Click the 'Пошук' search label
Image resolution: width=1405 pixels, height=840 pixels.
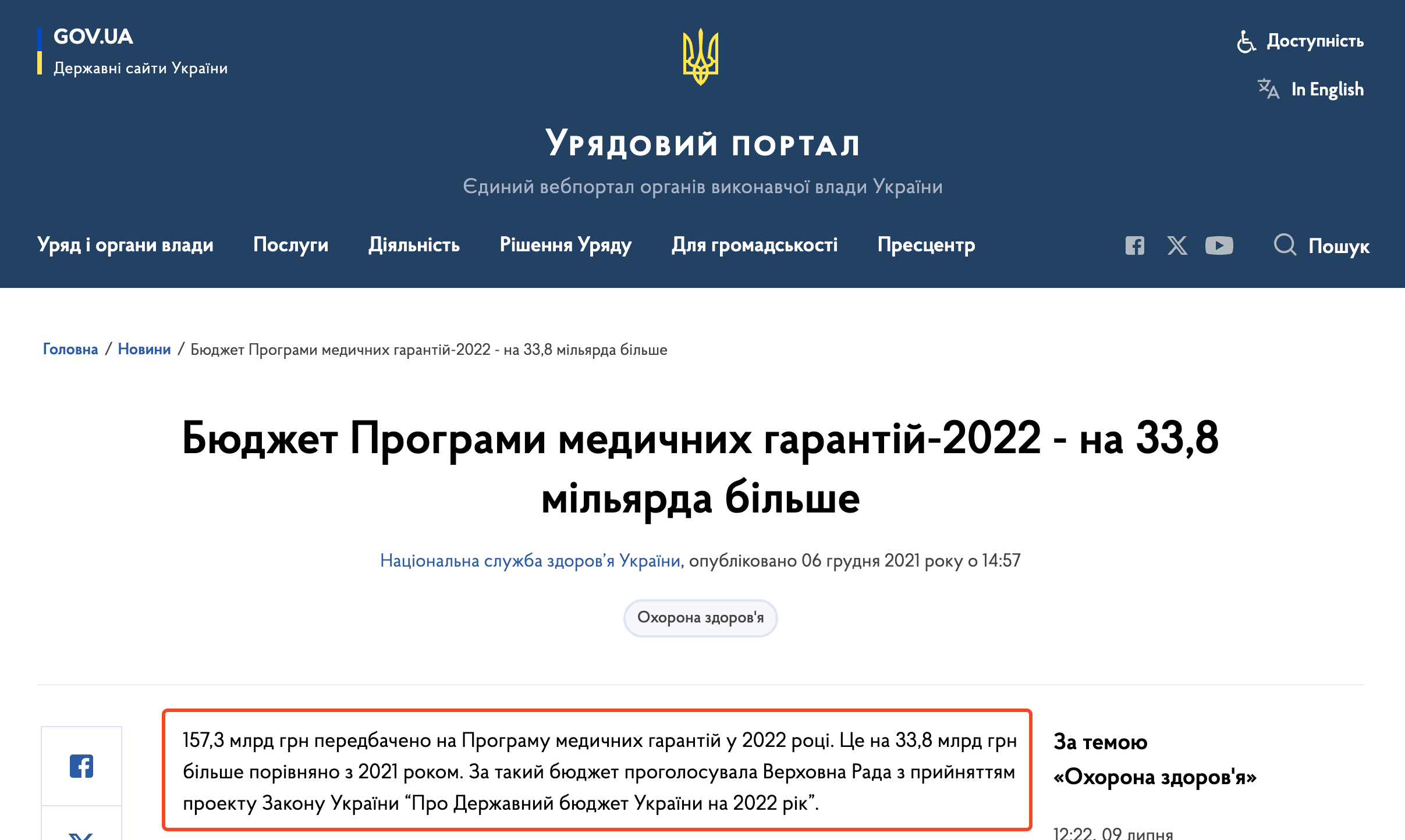(x=1339, y=246)
